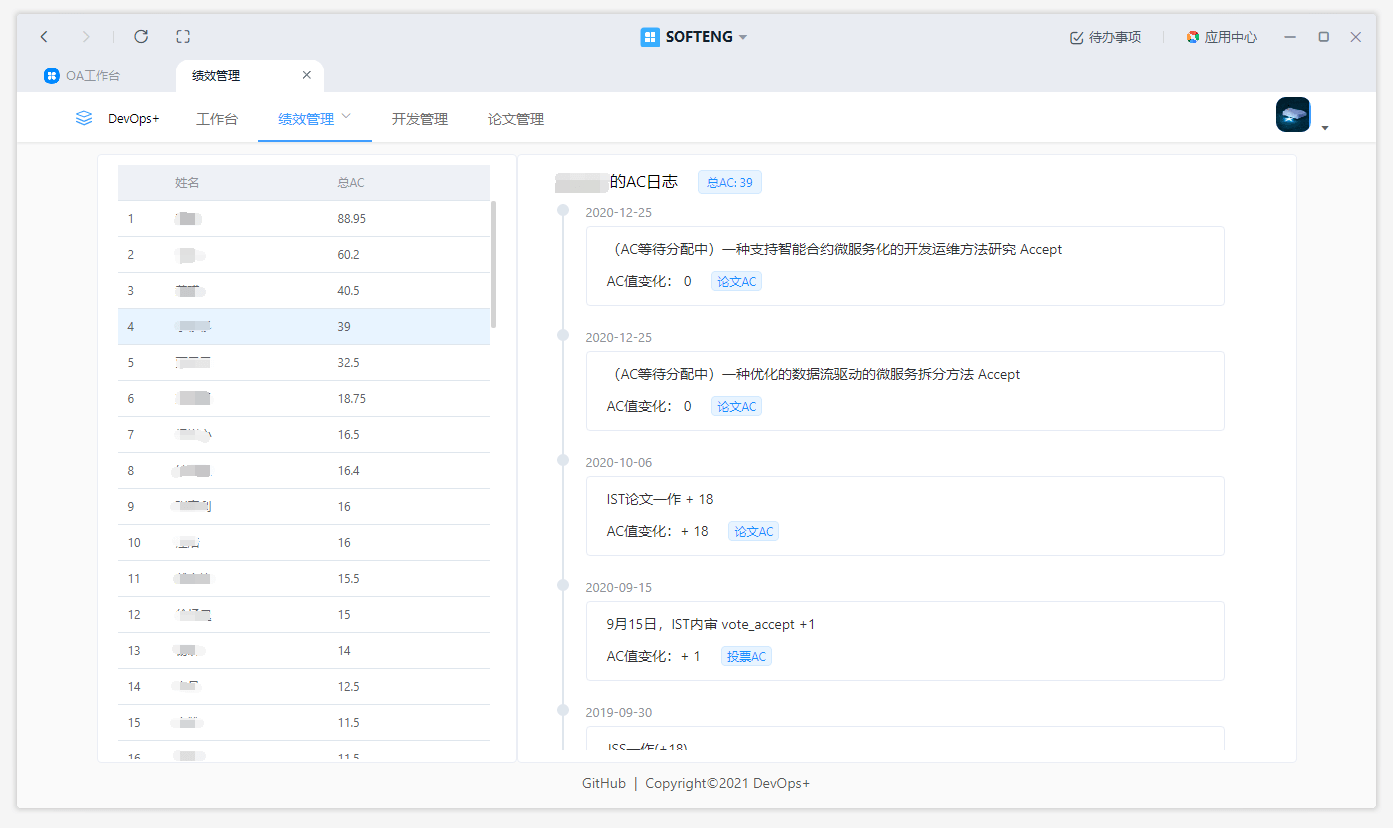Screen dimensions: 1393x828
Task: Open the 开发管理 menu item
Action: (420, 119)
